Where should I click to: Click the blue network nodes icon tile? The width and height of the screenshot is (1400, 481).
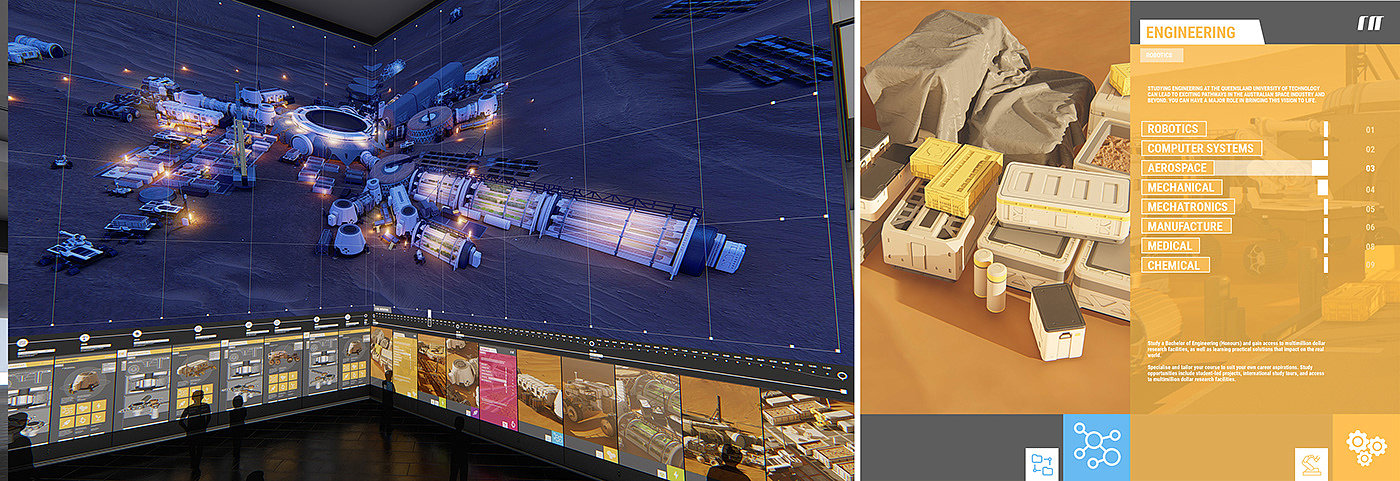[1096, 447]
